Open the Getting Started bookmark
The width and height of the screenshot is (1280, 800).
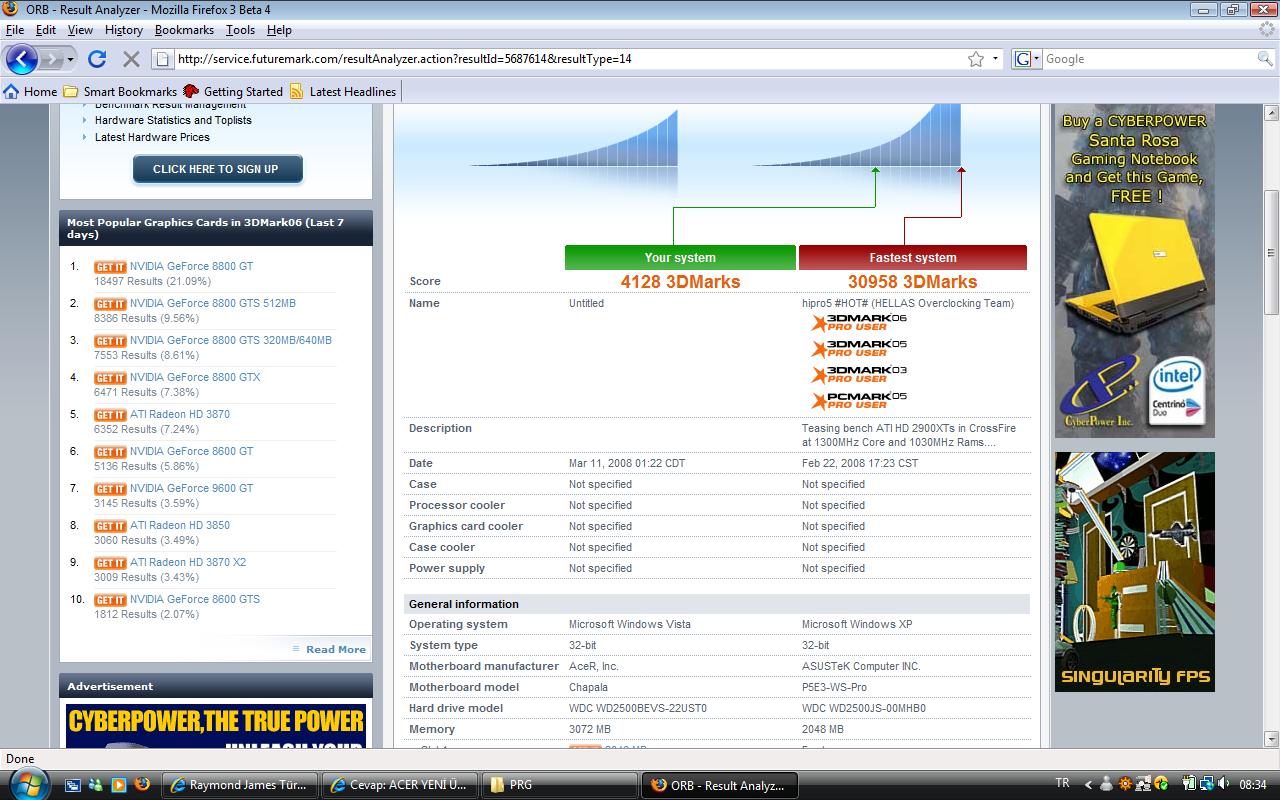[x=233, y=91]
